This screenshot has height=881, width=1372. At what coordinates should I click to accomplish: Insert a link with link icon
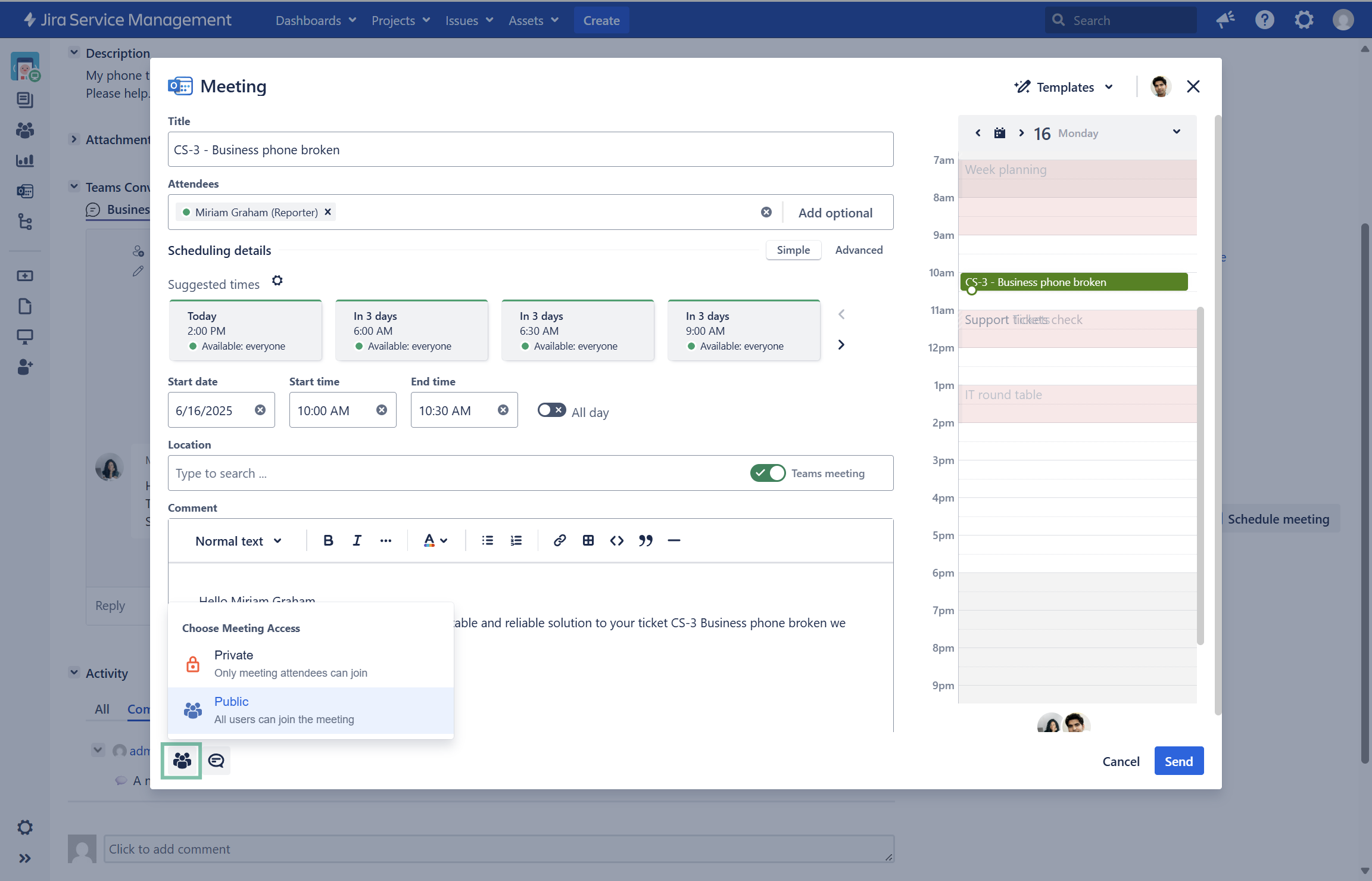pos(559,540)
